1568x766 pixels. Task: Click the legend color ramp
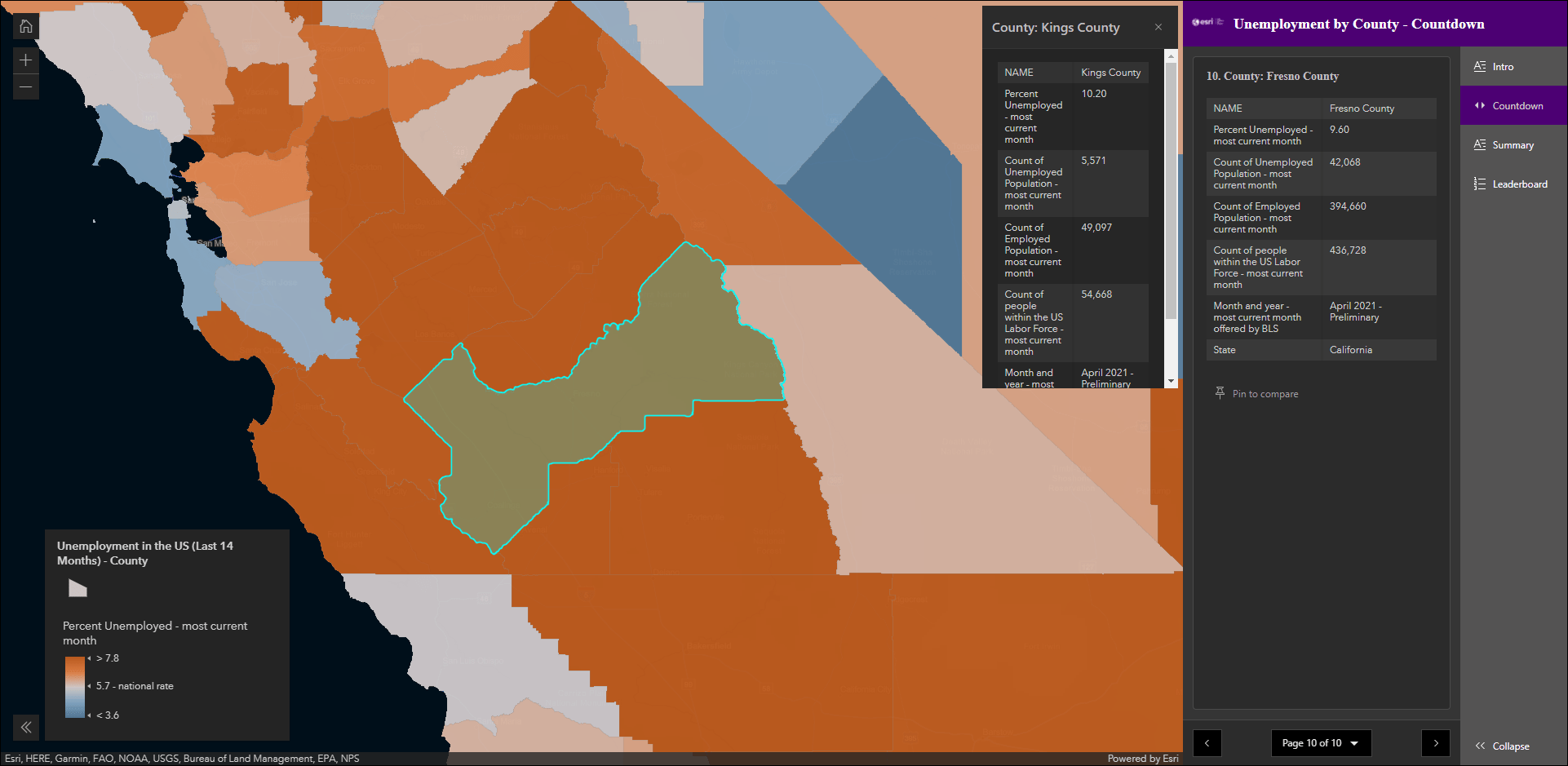[75, 687]
